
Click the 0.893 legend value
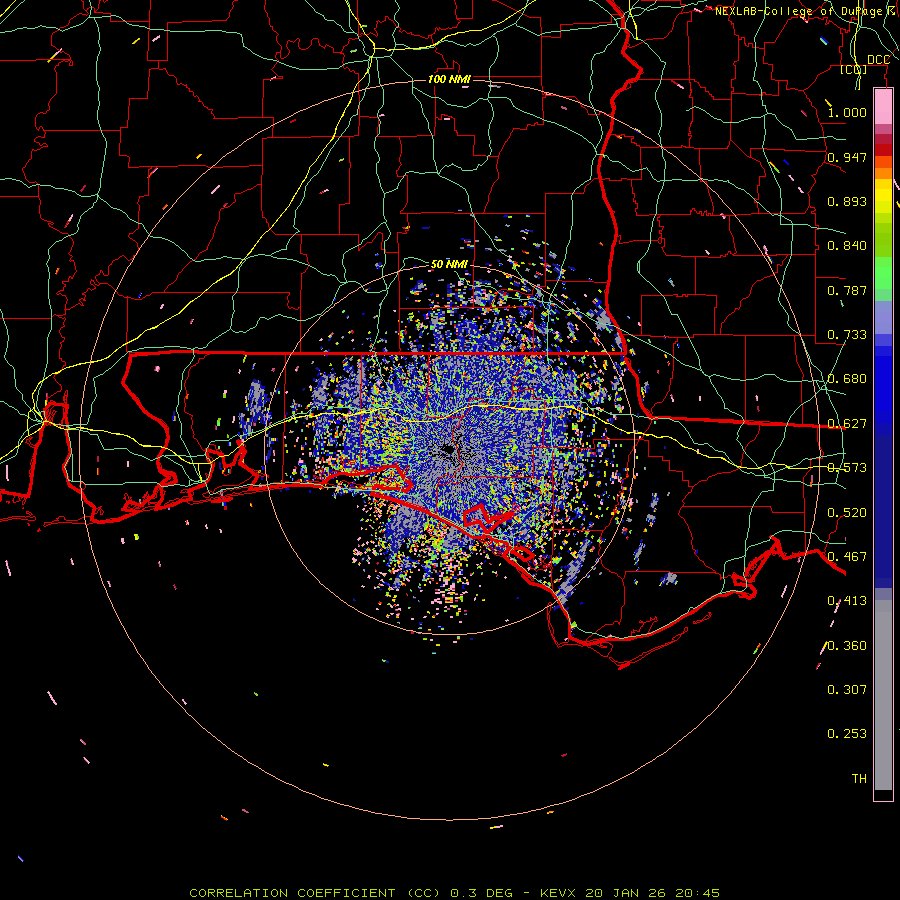pos(847,201)
